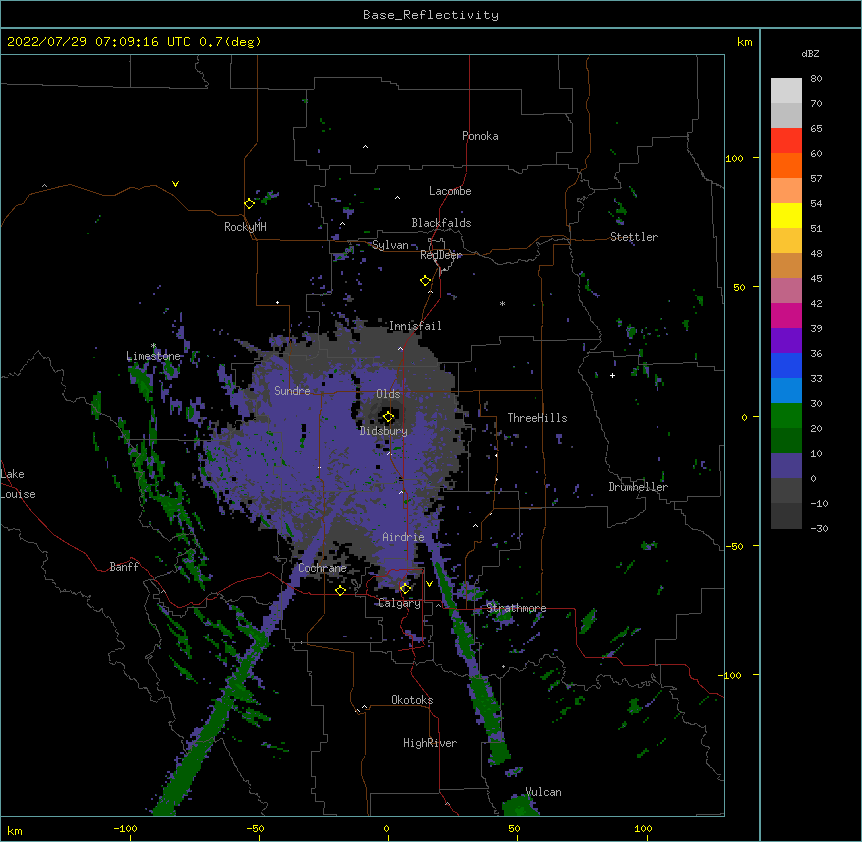This screenshot has width=862, height=842.
Task: Click the ThreeHills label
Action: pyautogui.click(x=537, y=418)
